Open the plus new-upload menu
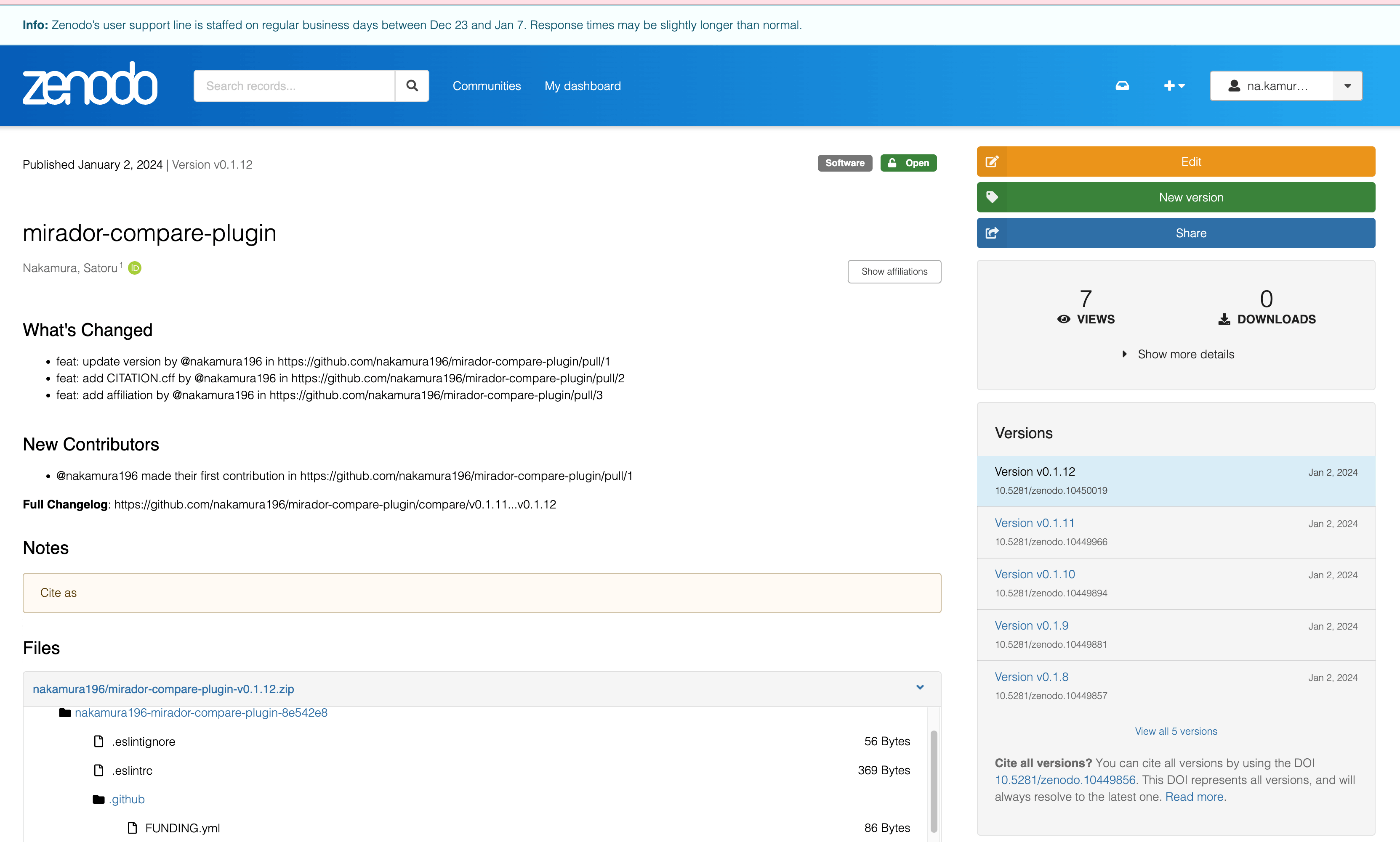 point(1174,86)
